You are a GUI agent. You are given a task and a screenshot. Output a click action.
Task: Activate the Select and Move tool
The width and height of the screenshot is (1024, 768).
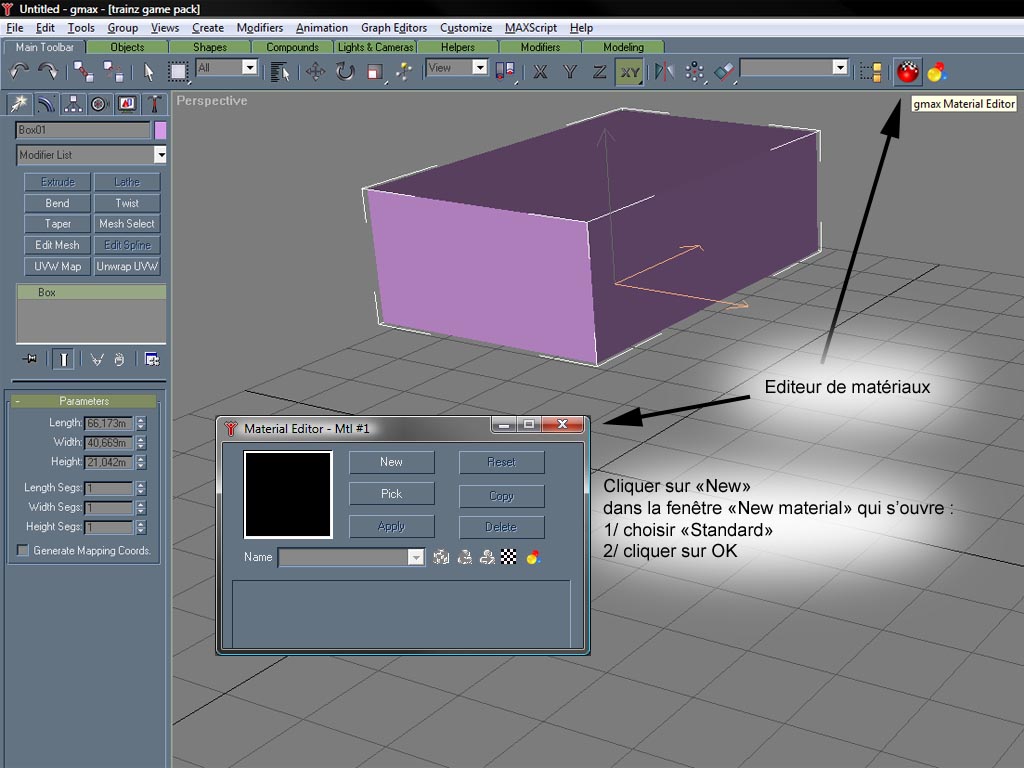[x=315, y=71]
